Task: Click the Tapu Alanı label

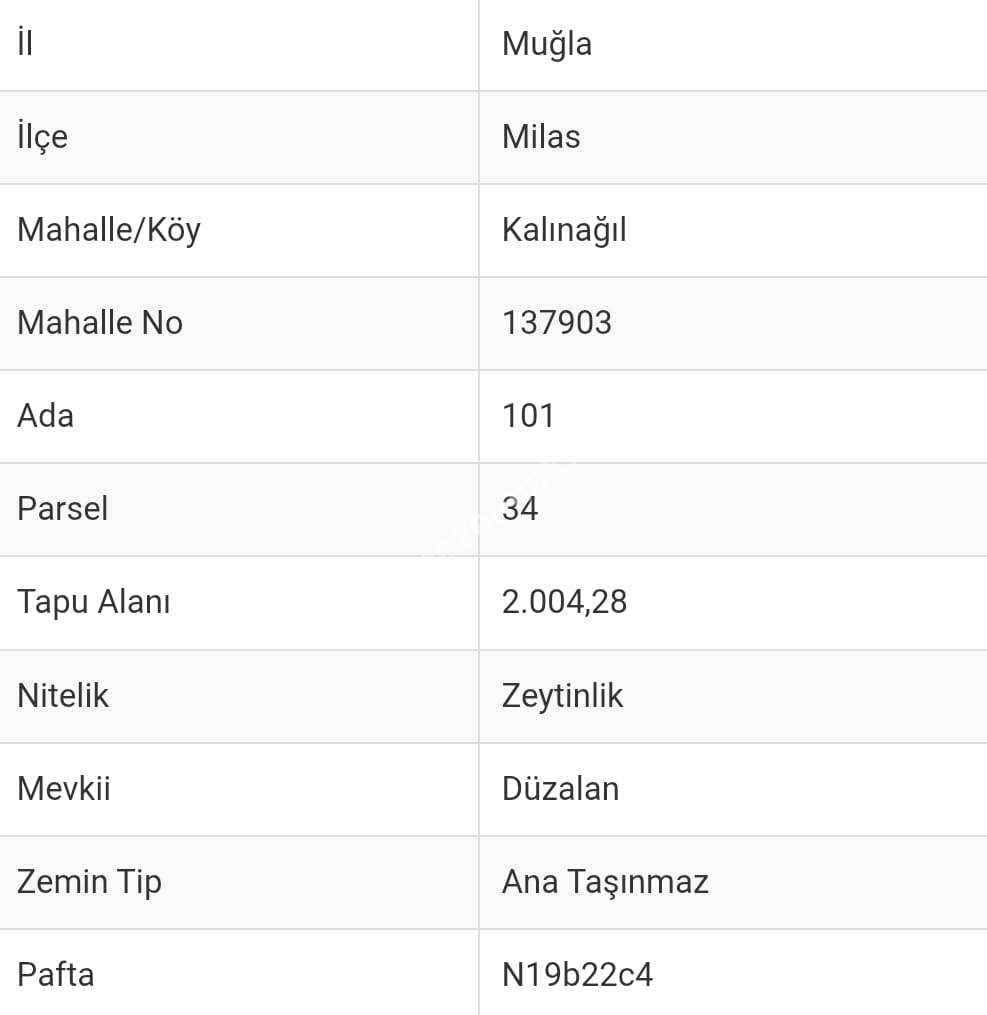Action: (x=93, y=602)
